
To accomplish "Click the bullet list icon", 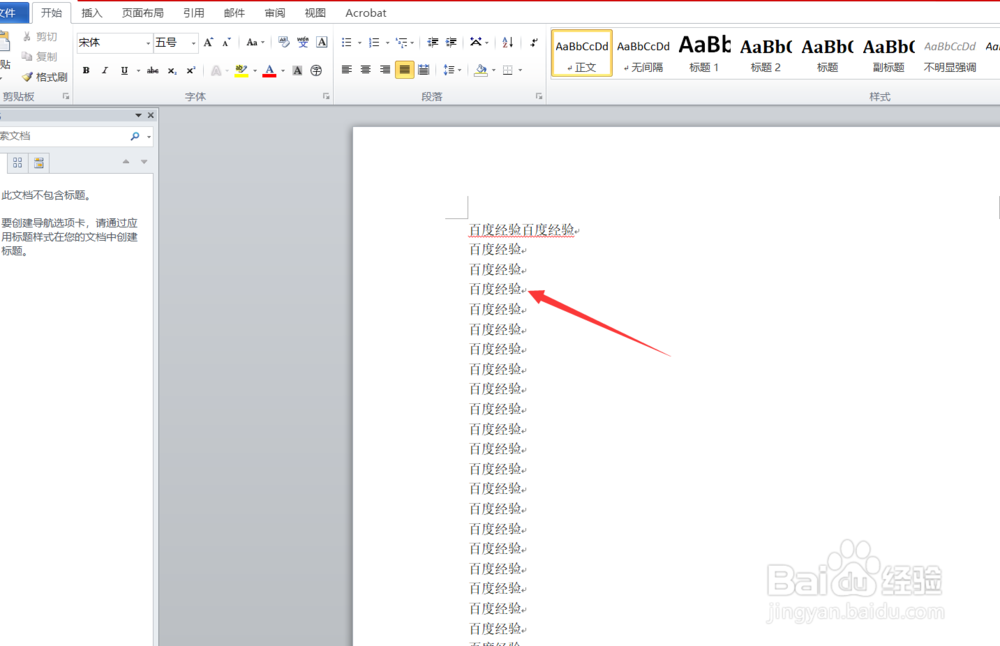I will [x=346, y=43].
